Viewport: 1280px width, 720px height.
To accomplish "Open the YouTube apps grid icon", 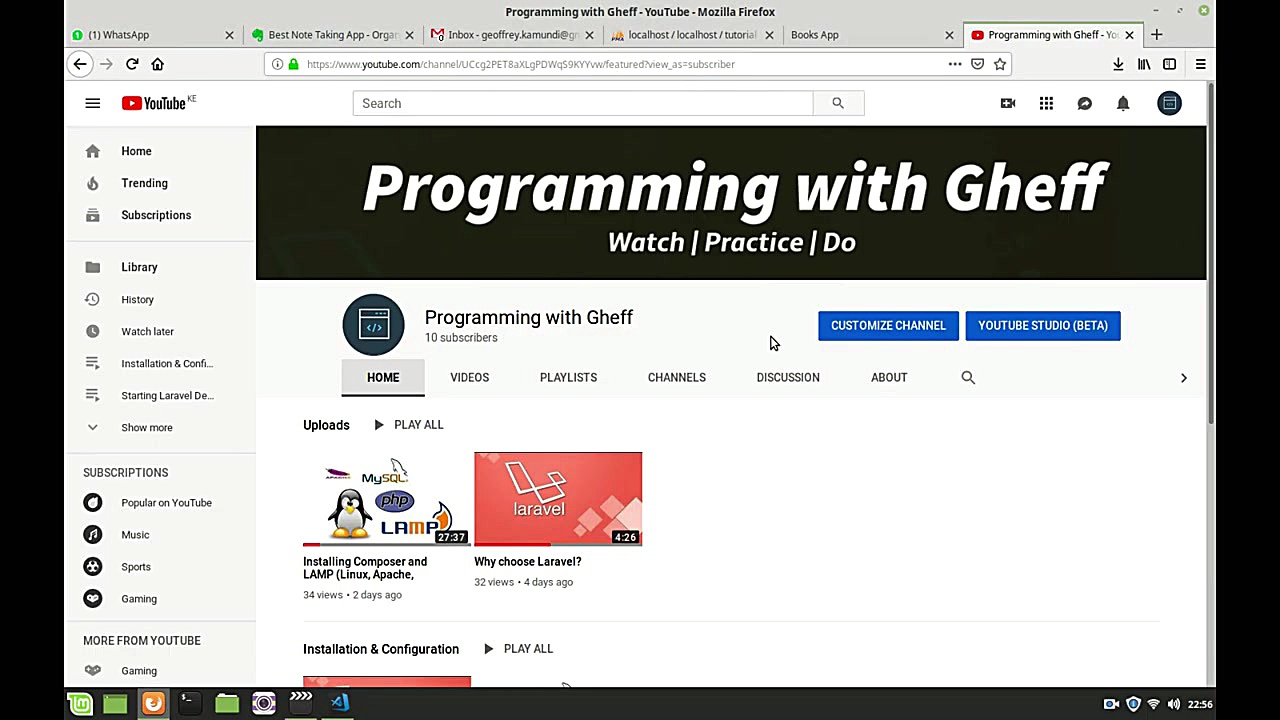I will coord(1046,103).
